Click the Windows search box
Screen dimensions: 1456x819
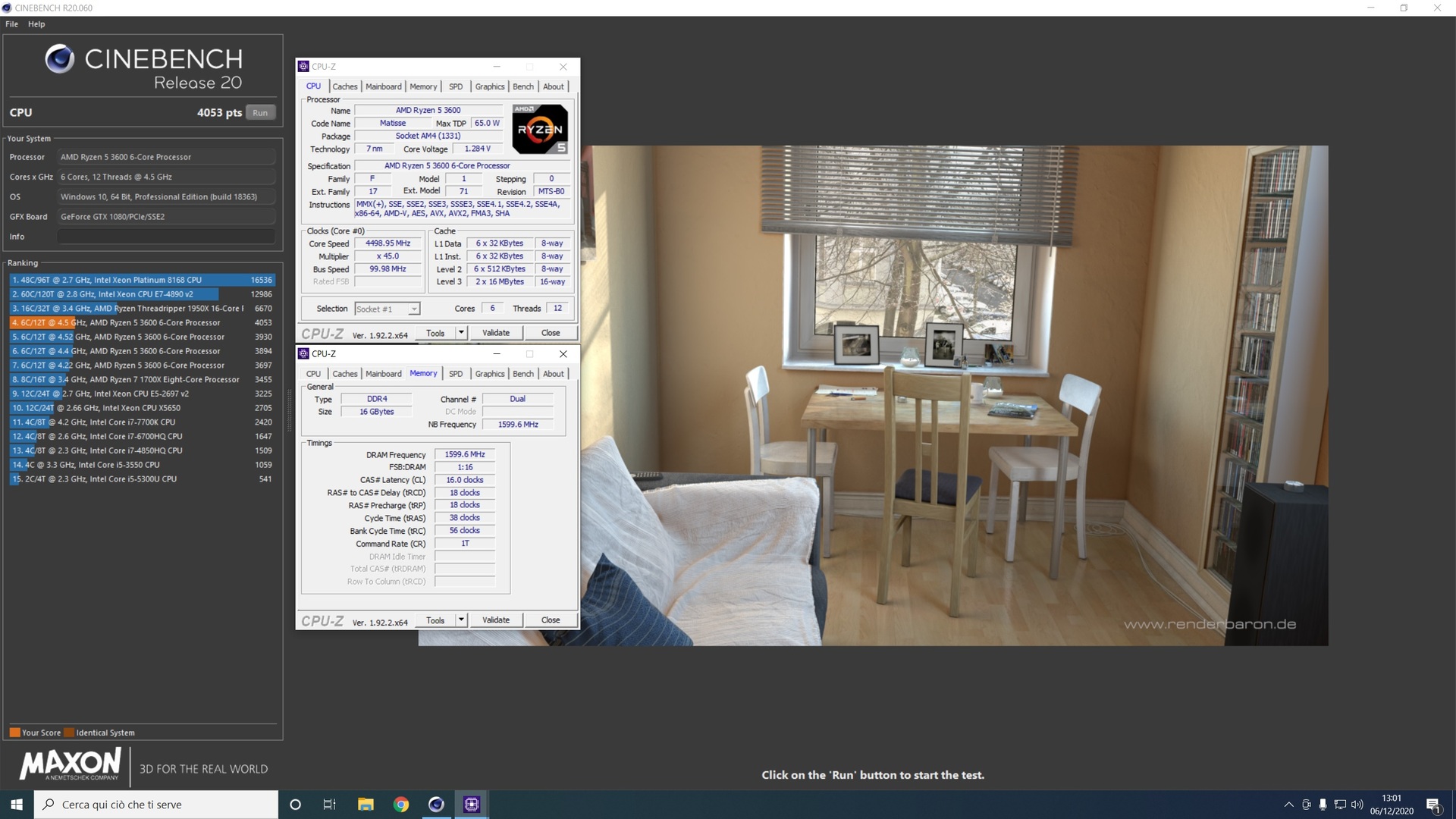coord(156,805)
